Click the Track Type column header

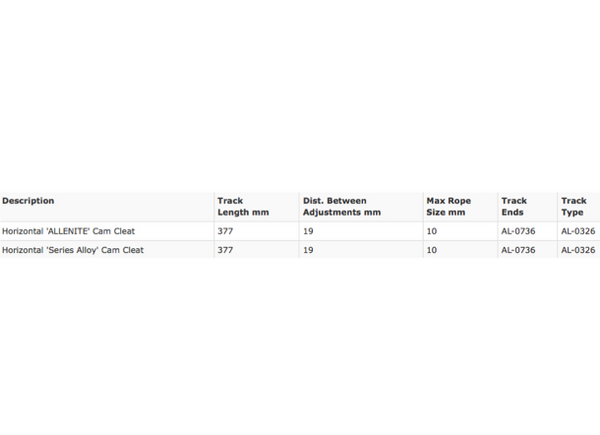pyautogui.click(x=574, y=207)
